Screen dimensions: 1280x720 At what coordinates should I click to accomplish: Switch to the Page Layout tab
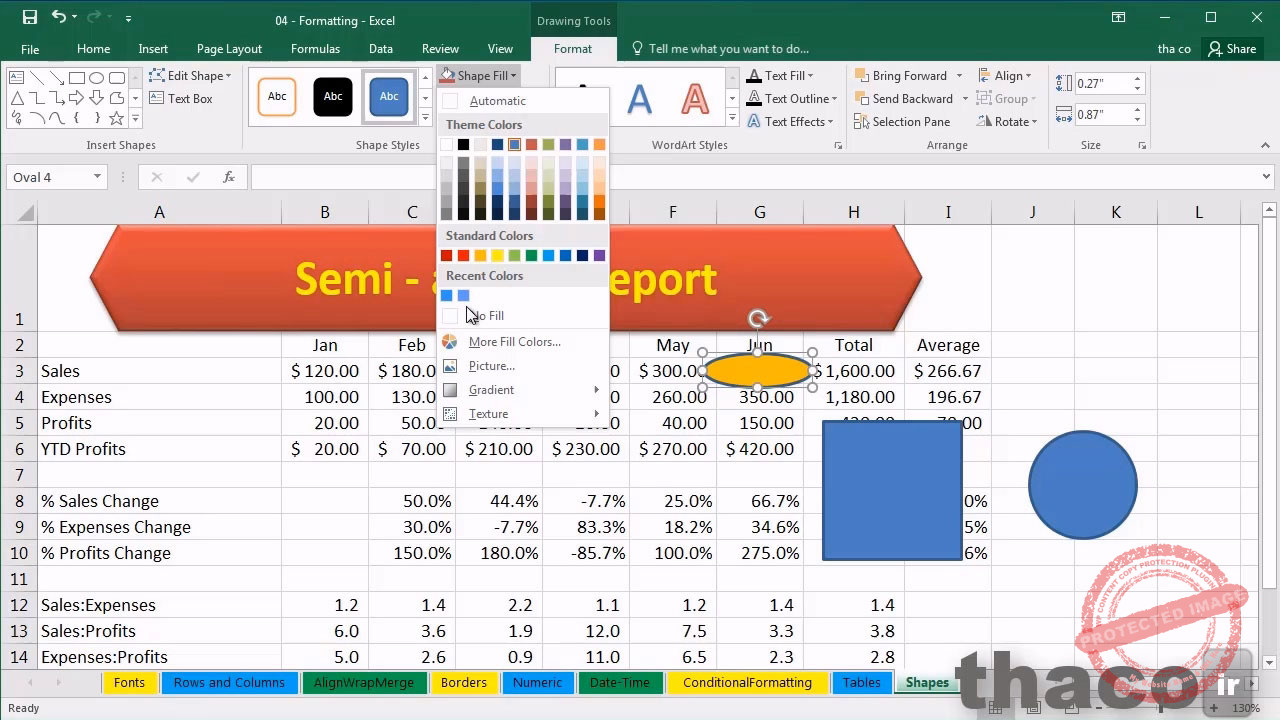coord(229,49)
